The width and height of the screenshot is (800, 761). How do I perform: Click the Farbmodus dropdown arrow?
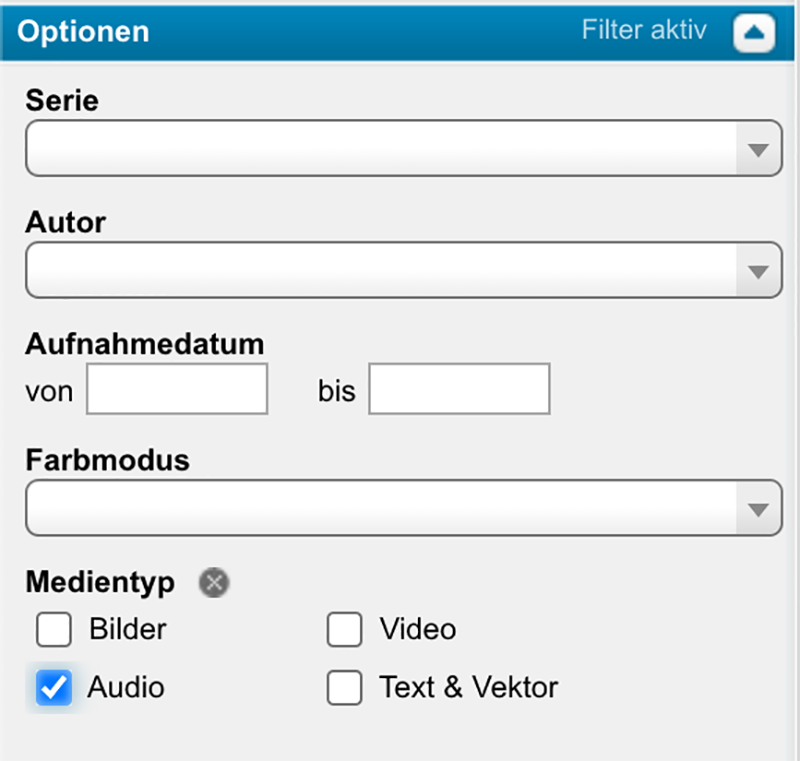click(758, 510)
